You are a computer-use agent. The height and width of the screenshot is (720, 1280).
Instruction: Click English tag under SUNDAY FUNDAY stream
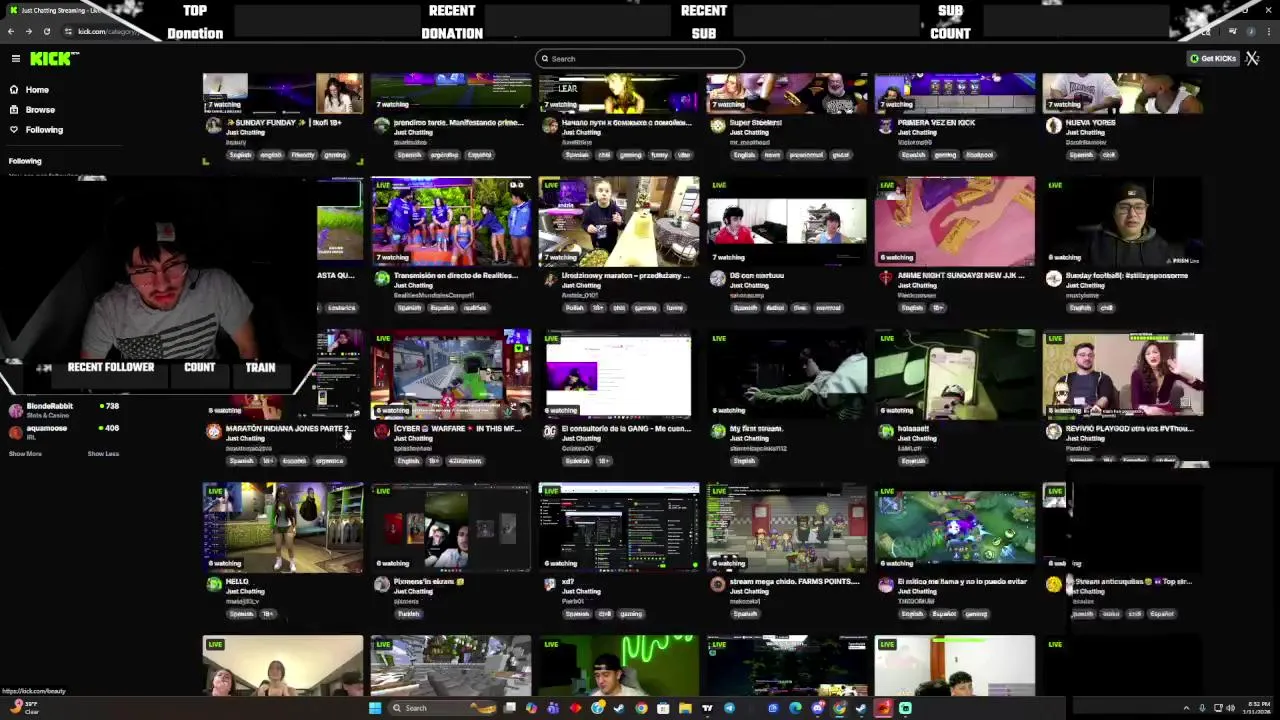coord(240,155)
